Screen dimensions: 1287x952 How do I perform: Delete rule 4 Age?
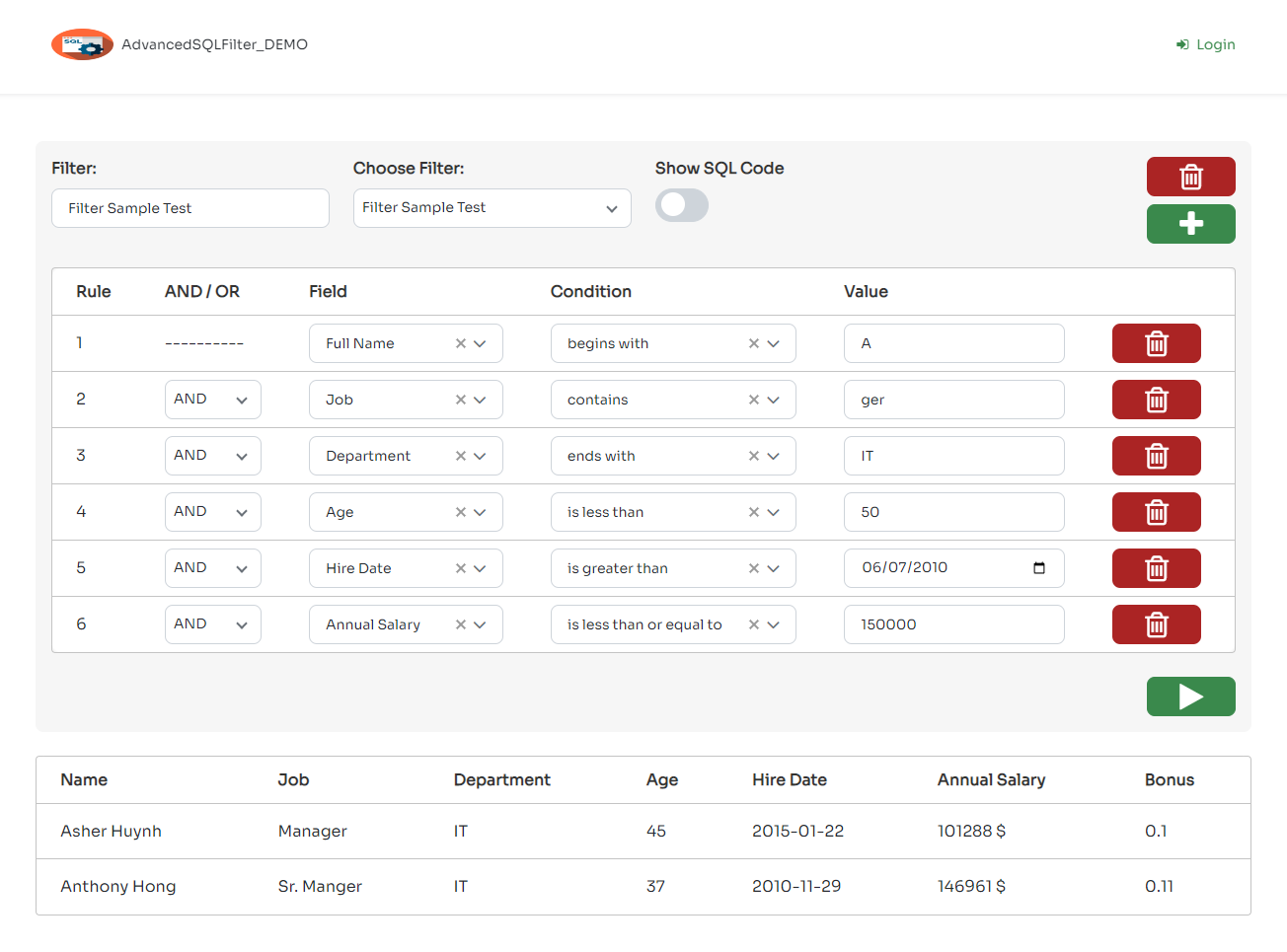pos(1156,512)
